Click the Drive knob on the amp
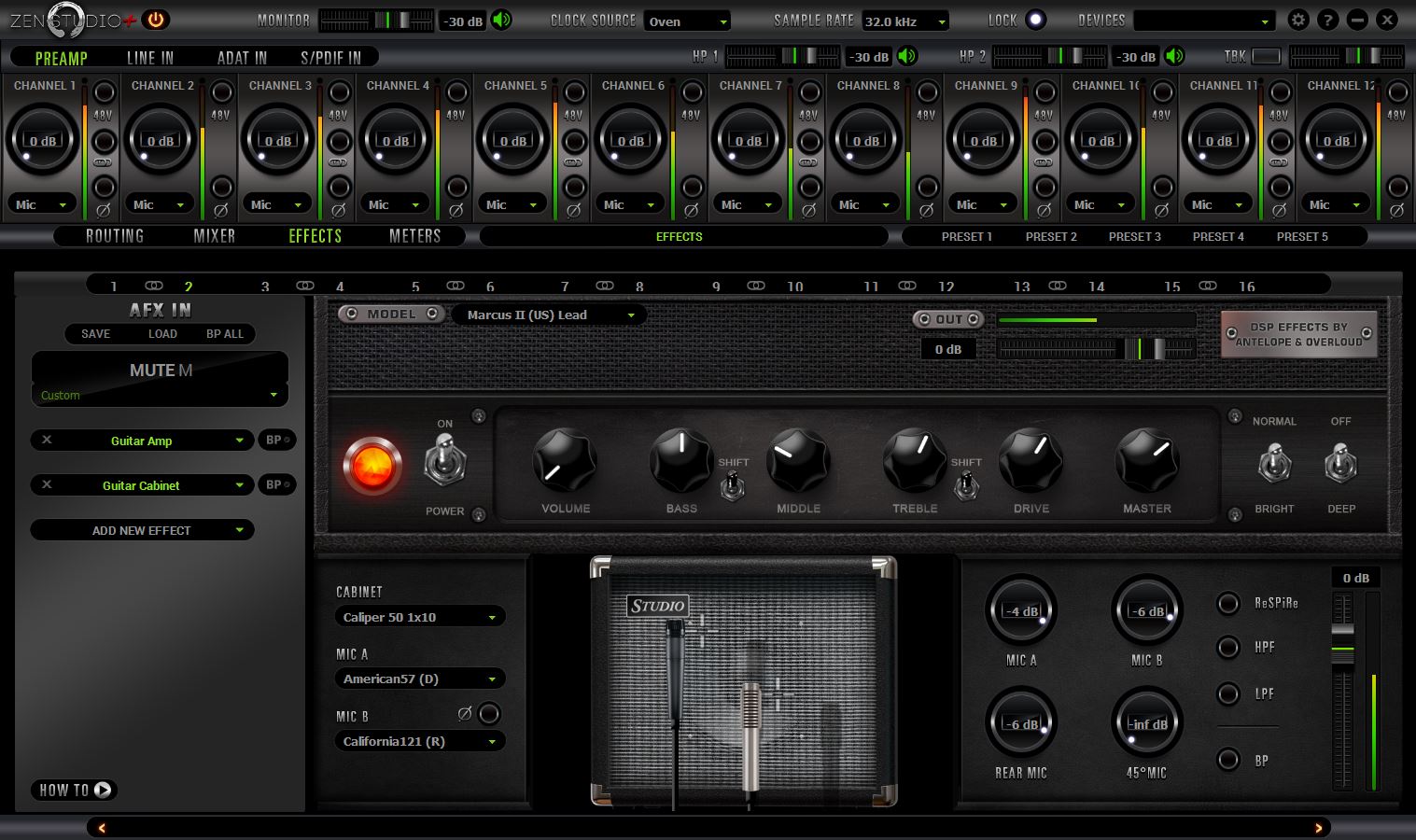Image resolution: width=1416 pixels, height=840 pixels. (1030, 460)
